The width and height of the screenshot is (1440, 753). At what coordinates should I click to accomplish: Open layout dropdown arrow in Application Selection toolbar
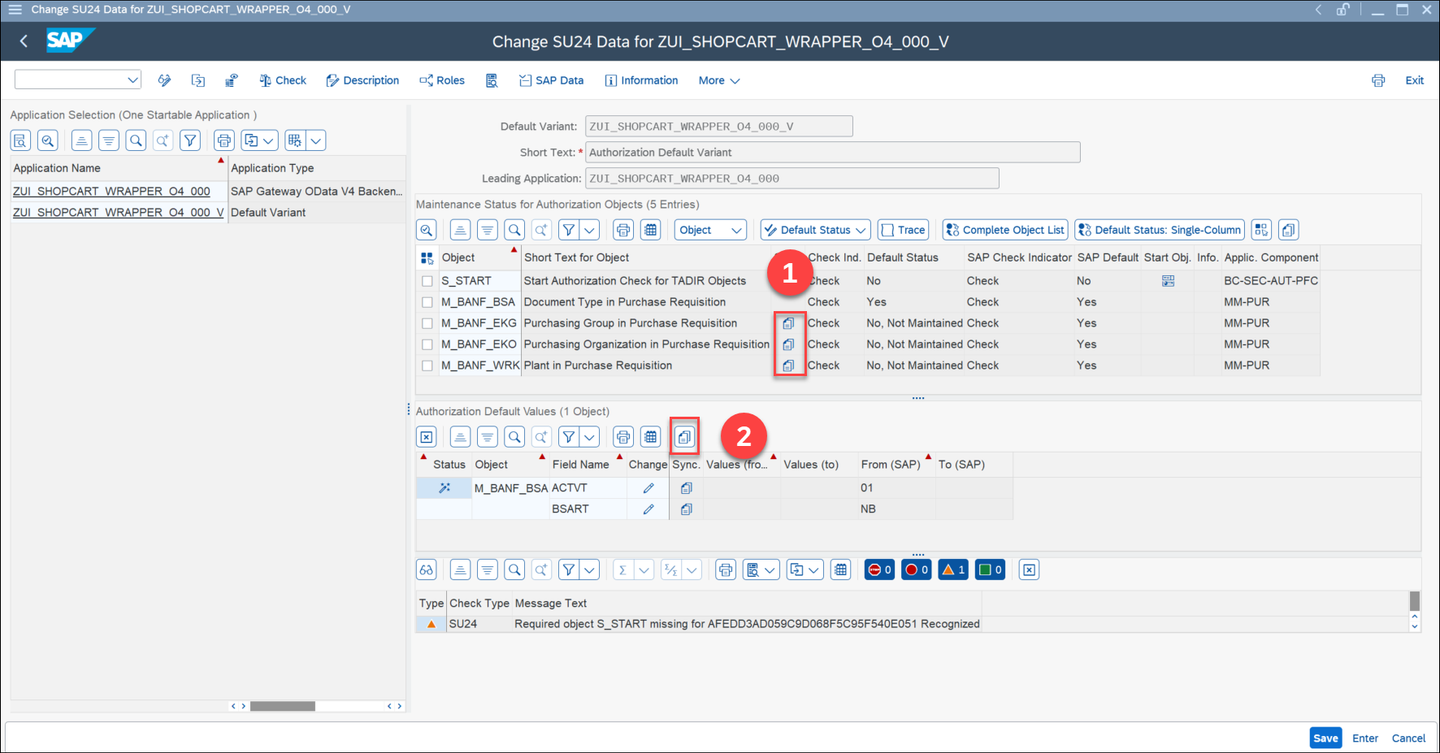(x=316, y=141)
